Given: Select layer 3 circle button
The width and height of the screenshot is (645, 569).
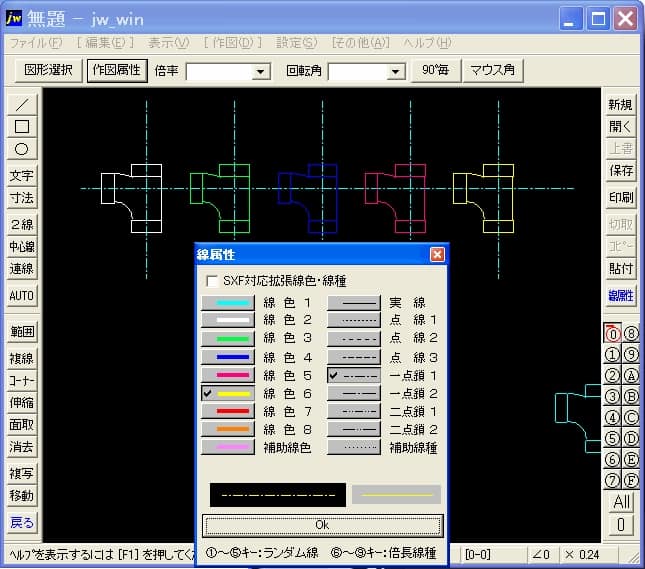Looking at the screenshot, I should pyautogui.click(x=613, y=396).
